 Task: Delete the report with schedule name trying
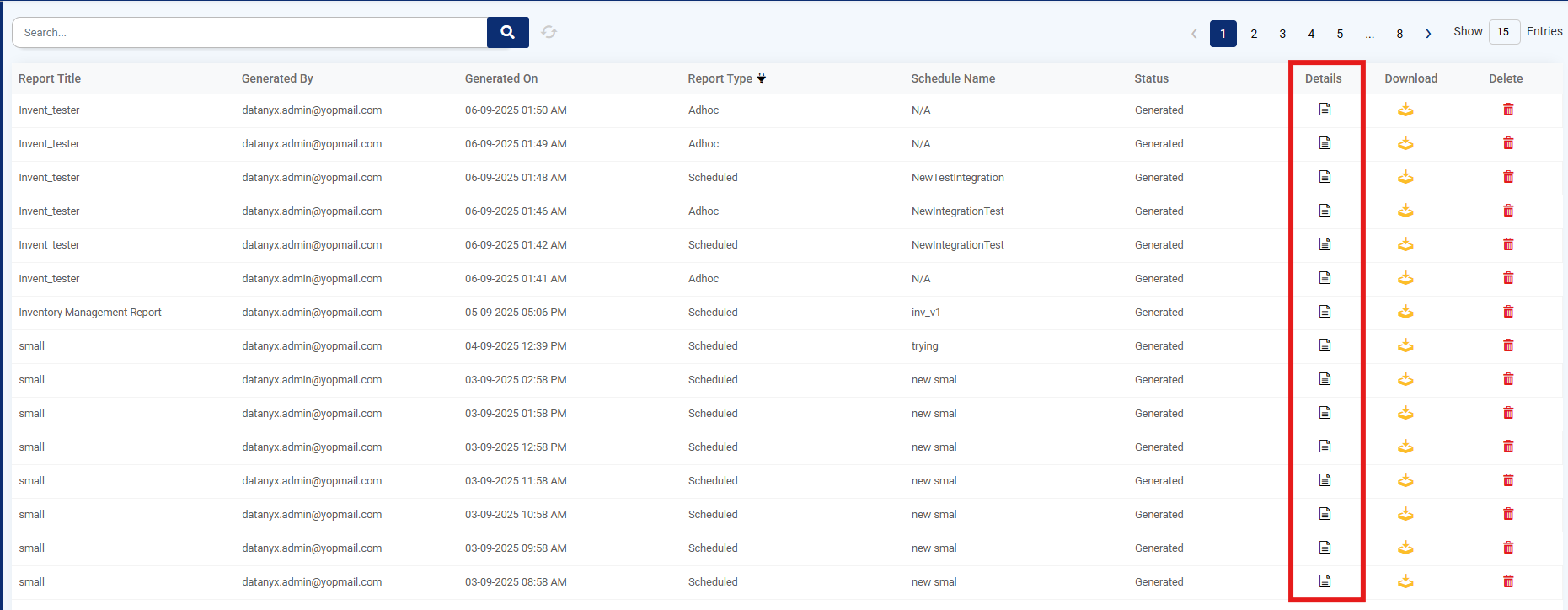(x=1508, y=345)
